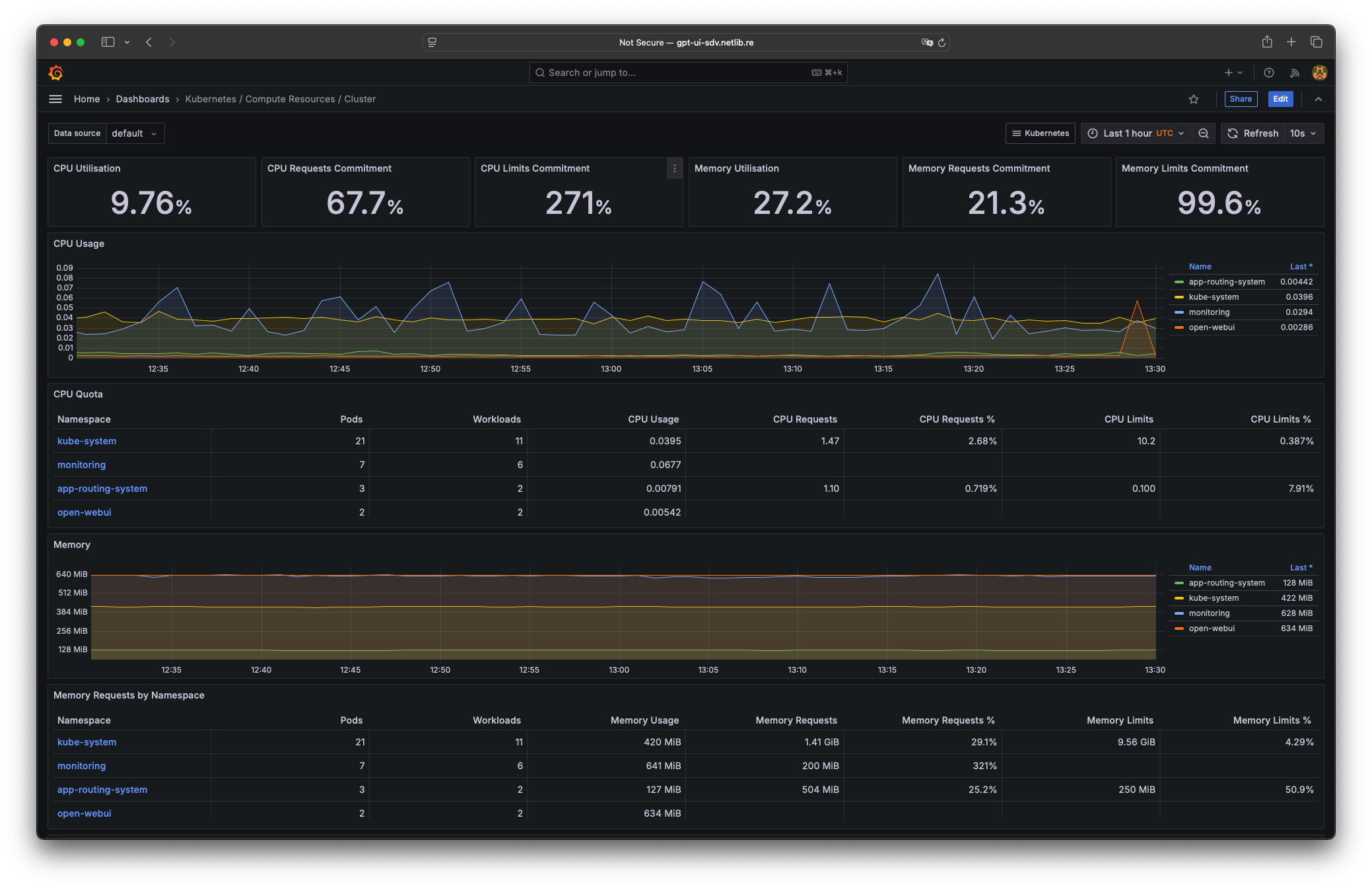The image size is (1372, 888).
Task: Star this dashboard as favorite
Action: [1194, 99]
